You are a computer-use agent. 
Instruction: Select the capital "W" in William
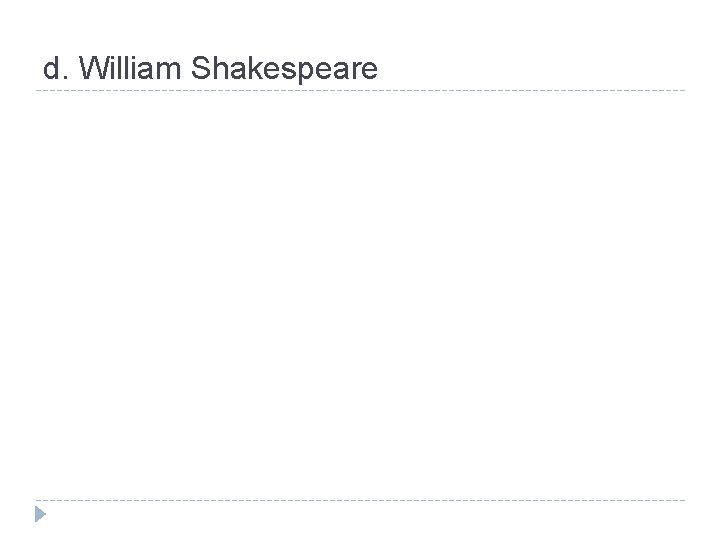click(x=93, y=68)
